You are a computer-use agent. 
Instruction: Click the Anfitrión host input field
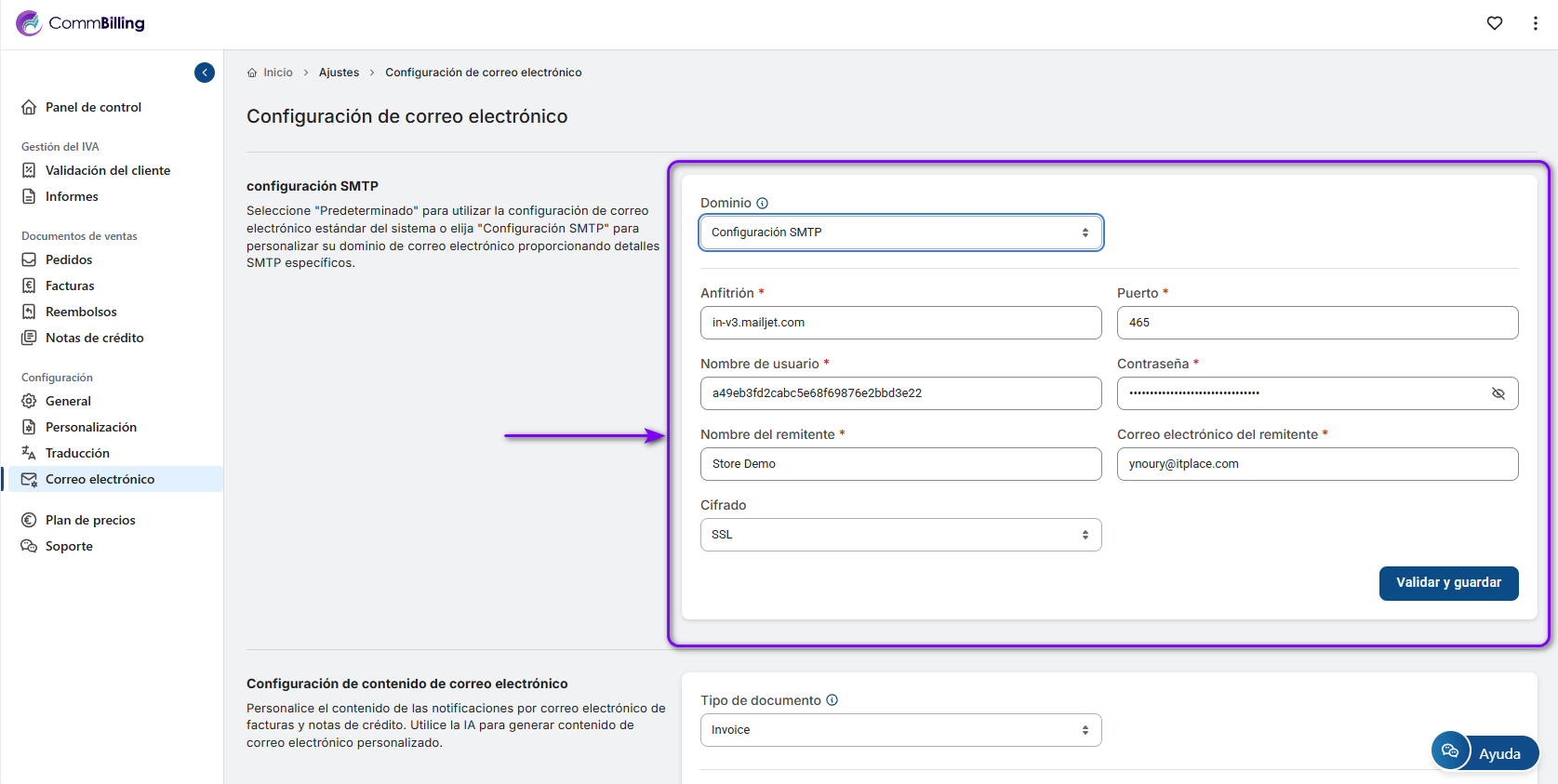(900, 323)
